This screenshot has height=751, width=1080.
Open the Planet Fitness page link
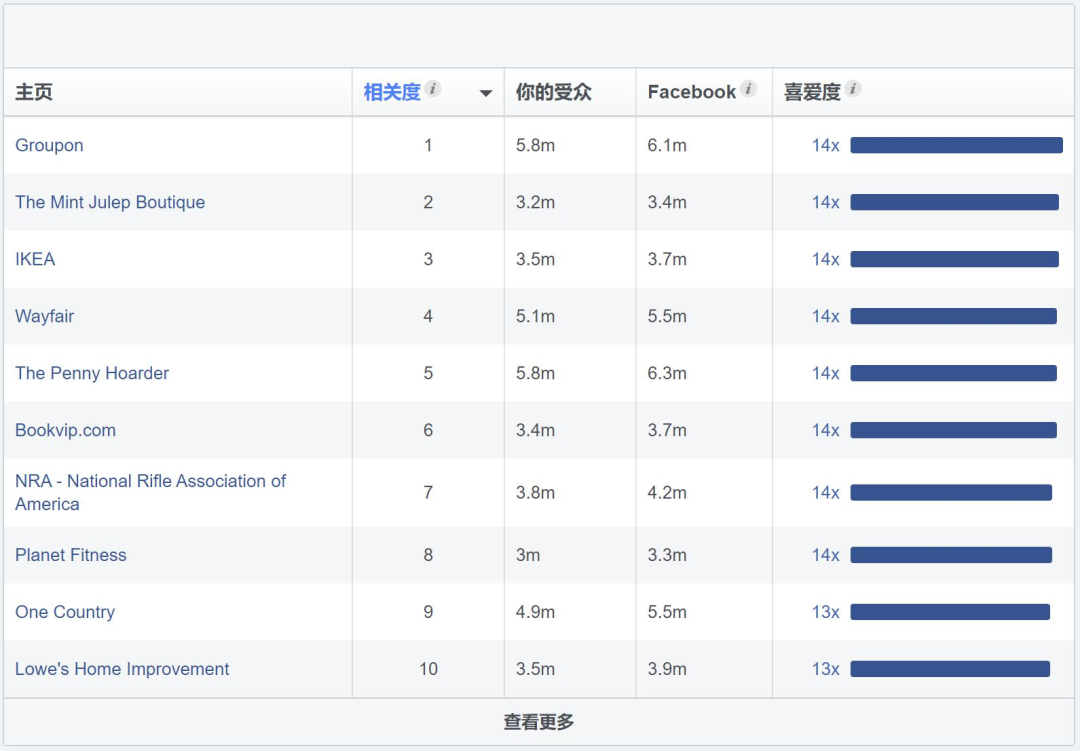71,555
